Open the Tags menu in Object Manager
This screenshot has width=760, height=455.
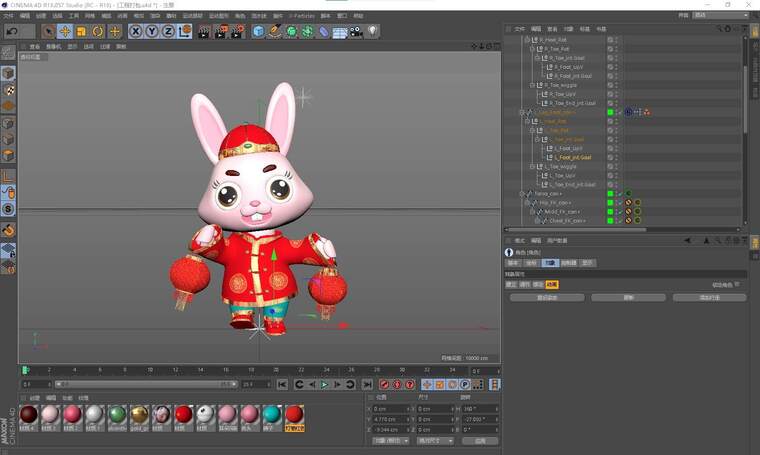585,29
